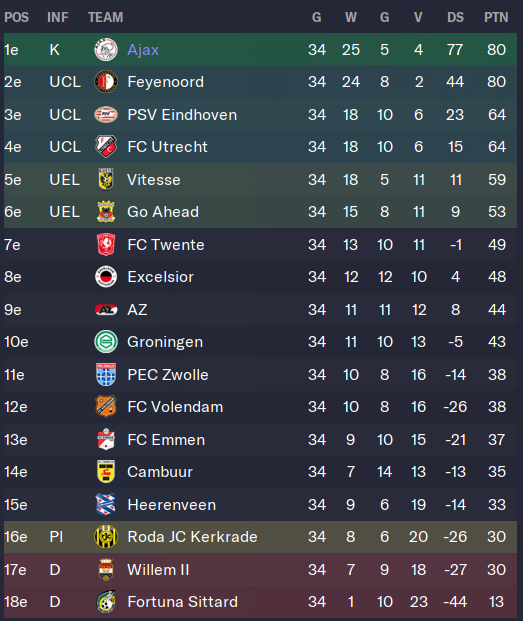Image resolution: width=523 pixels, height=621 pixels.
Task: Click the Vitesse club badge
Action: click(x=106, y=179)
